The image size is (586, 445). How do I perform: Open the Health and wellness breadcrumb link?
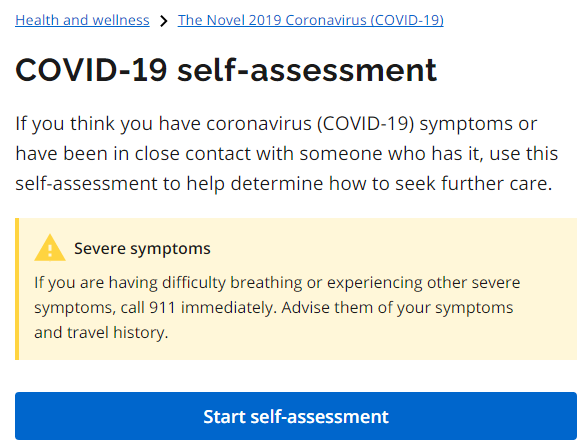click(82, 20)
